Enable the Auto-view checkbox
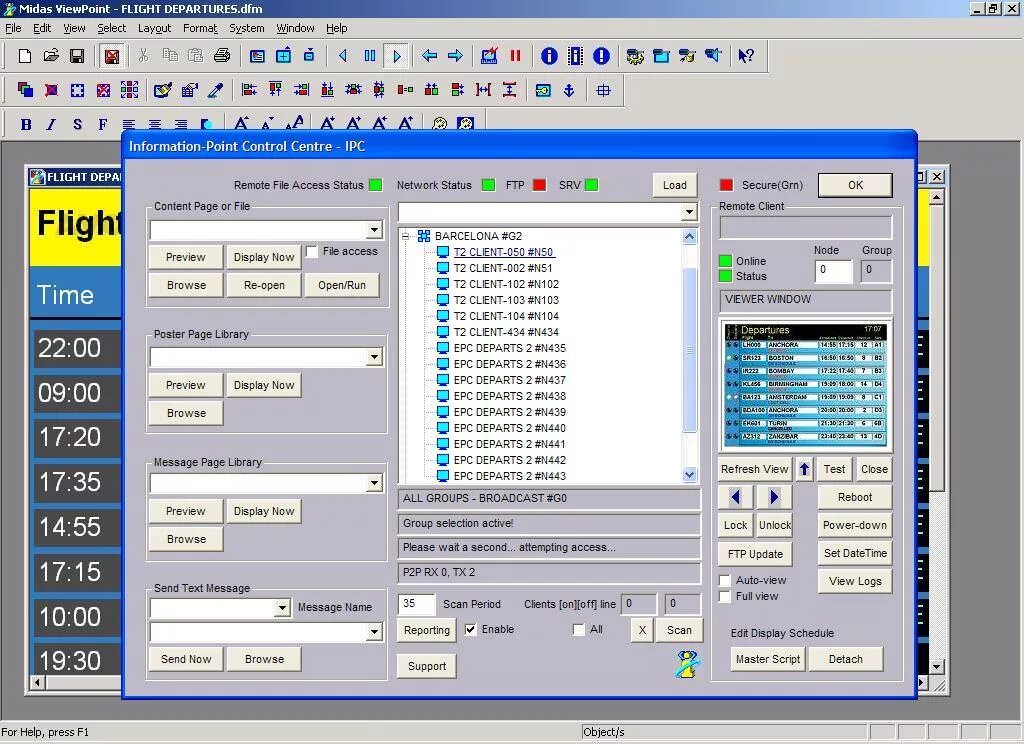Screen dimensions: 1024x744 coord(724,580)
